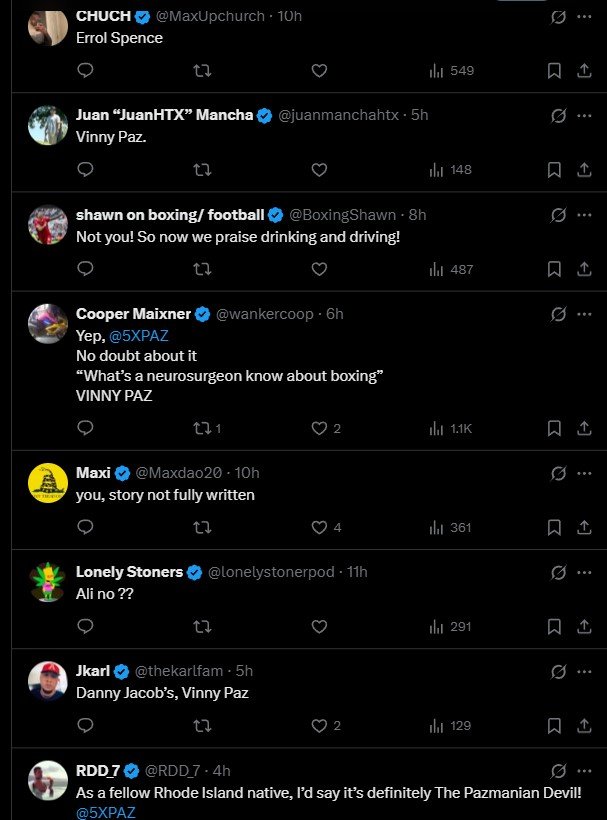Viewport: 607px width, 820px height.
Task: Open @5XPAZ mention in Cooper's tweet
Action: point(138,337)
